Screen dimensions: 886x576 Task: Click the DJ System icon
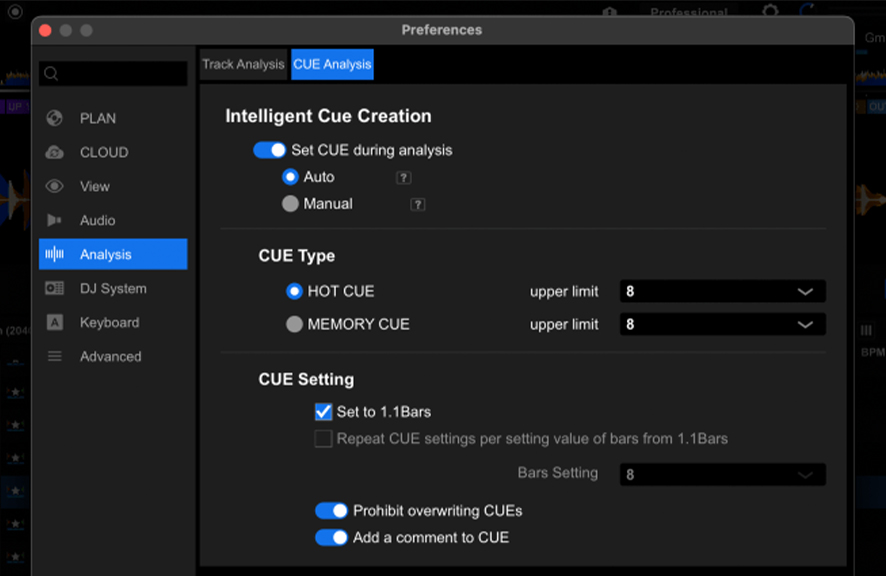coord(55,288)
